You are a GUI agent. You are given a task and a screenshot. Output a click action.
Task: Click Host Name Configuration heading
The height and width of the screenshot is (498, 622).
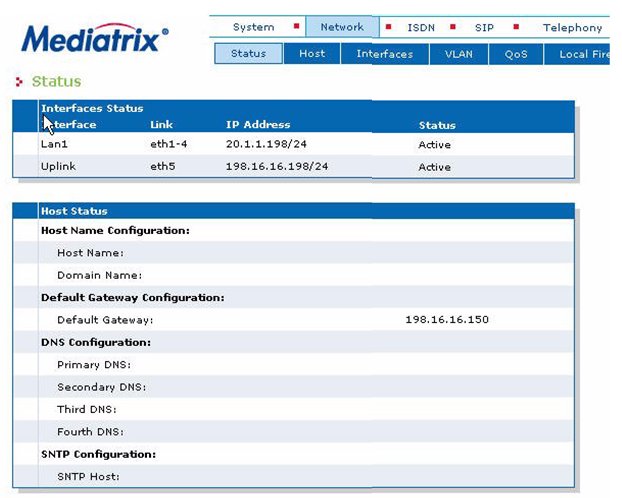coord(115,231)
